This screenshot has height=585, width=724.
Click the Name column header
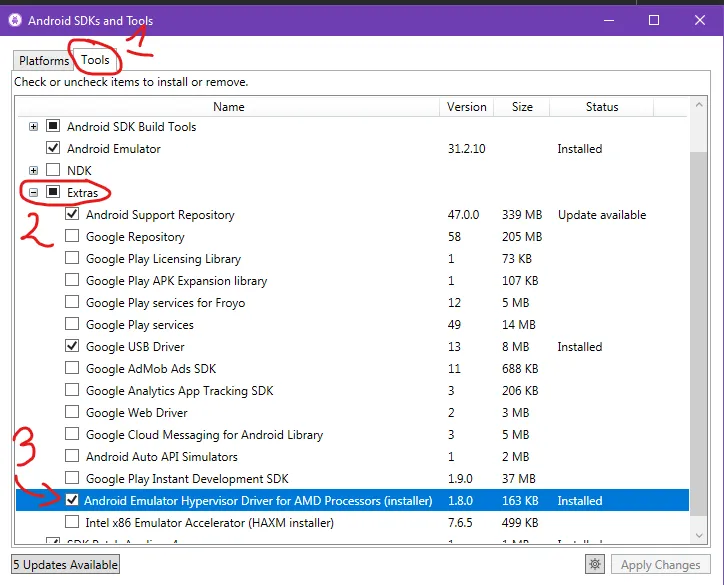point(229,107)
